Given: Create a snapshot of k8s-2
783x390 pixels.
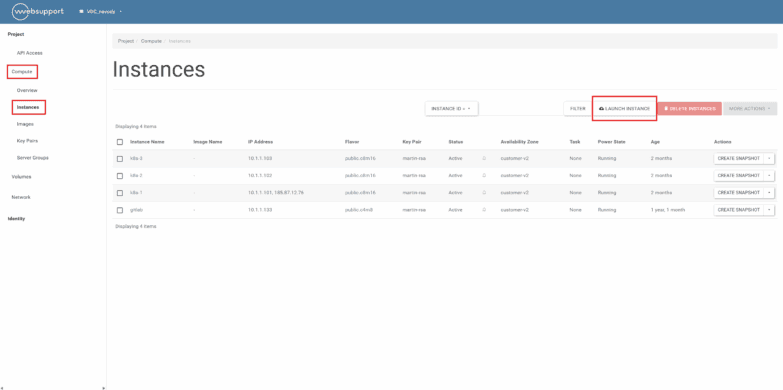Looking at the screenshot, I should pyautogui.click(x=739, y=175).
